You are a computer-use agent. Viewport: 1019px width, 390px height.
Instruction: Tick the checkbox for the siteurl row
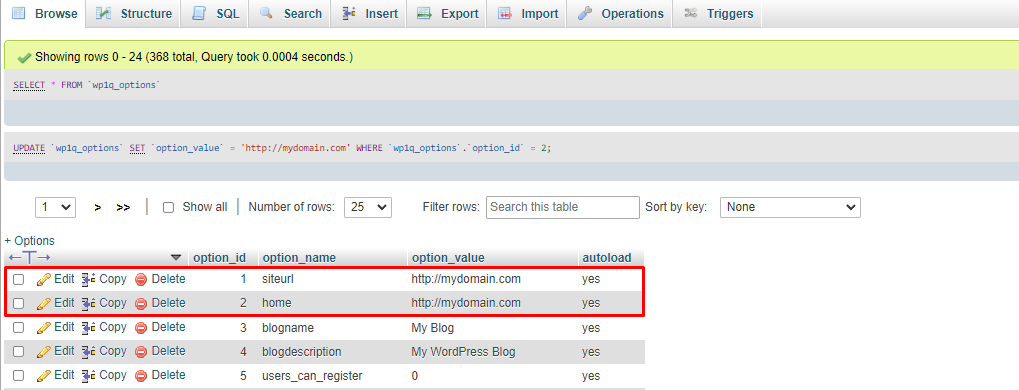click(x=19, y=280)
